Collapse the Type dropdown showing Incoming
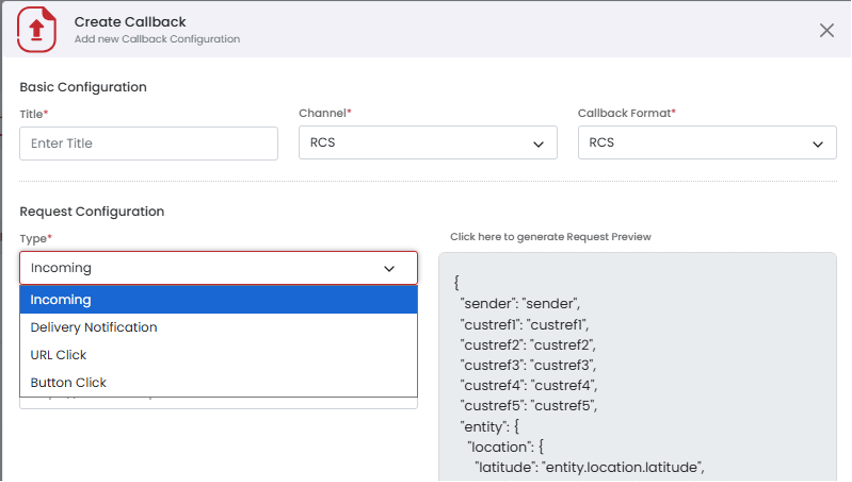852x482 pixels. (218, 268)
